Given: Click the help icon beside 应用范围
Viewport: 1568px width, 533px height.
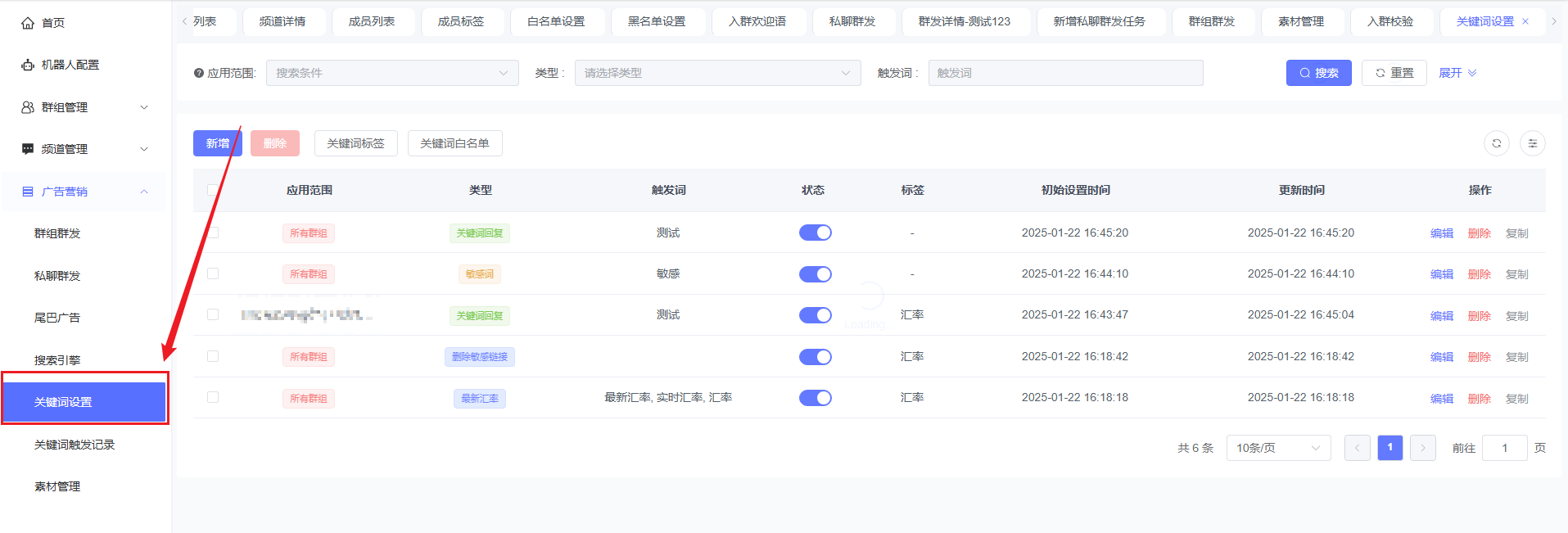Looking at the screenshot, I should click(199, 73).
